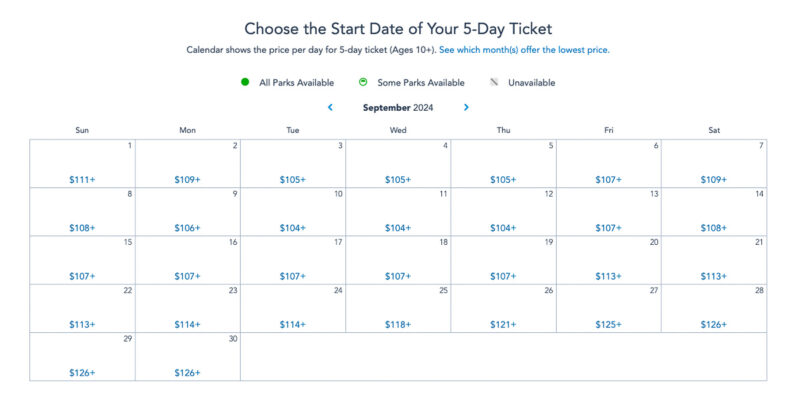This screenshot has height=405, width=800.
Task: Click the Unavailable legend icon
Action: 493,82
